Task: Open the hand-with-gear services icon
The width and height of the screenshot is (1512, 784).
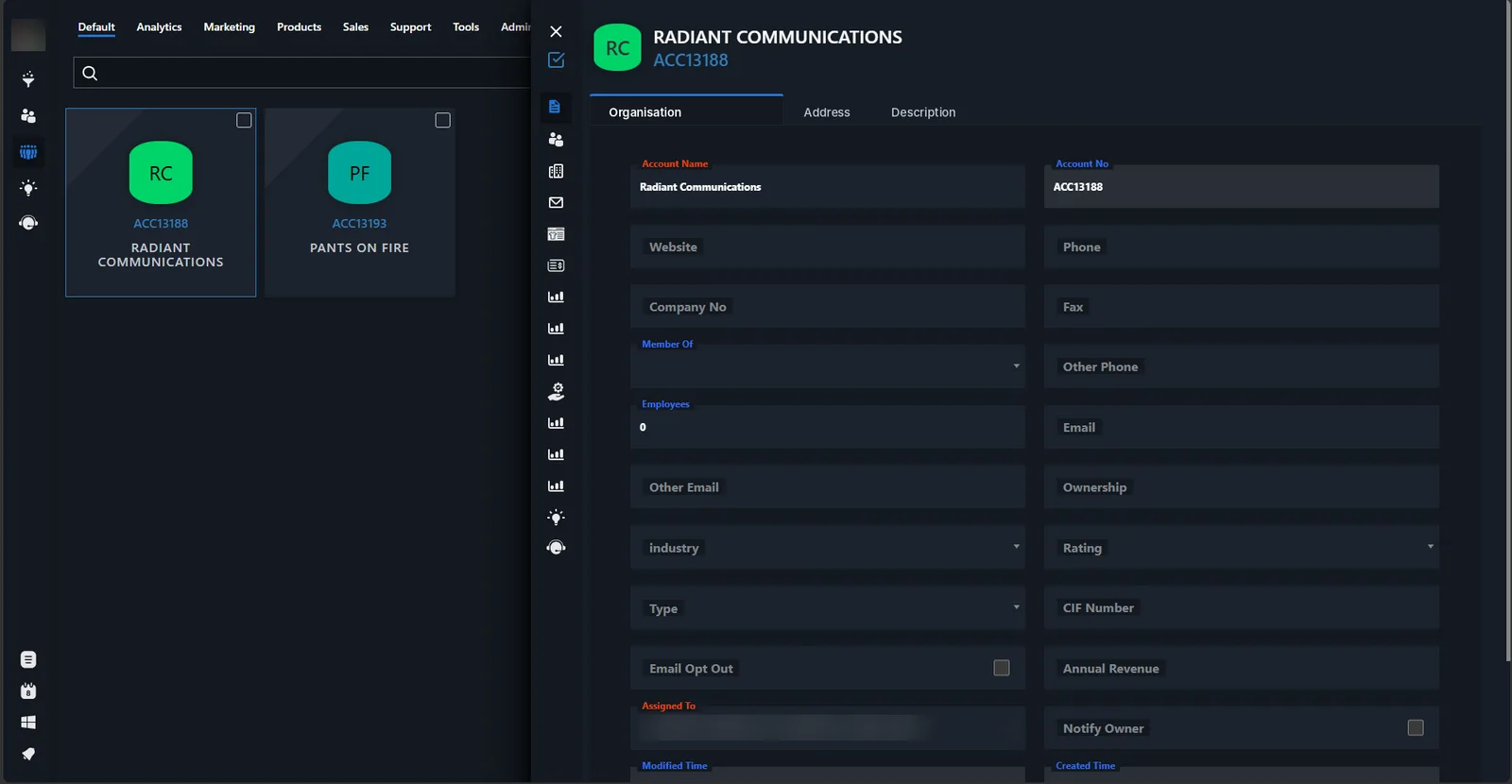Action: point(556,391)
